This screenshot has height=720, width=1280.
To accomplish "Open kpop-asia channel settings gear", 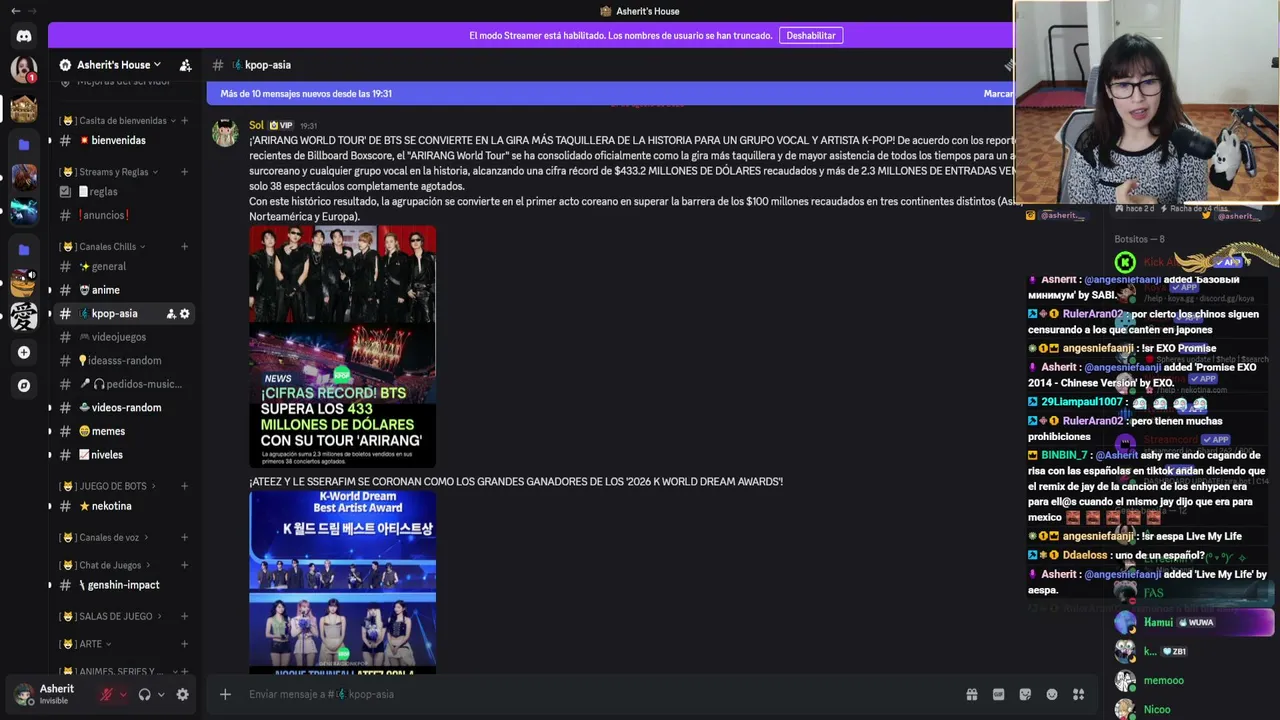I will click(x=185, y=314).
